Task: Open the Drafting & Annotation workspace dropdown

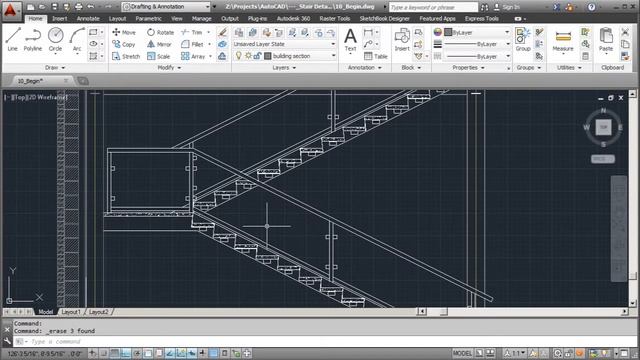Action: 166,7
